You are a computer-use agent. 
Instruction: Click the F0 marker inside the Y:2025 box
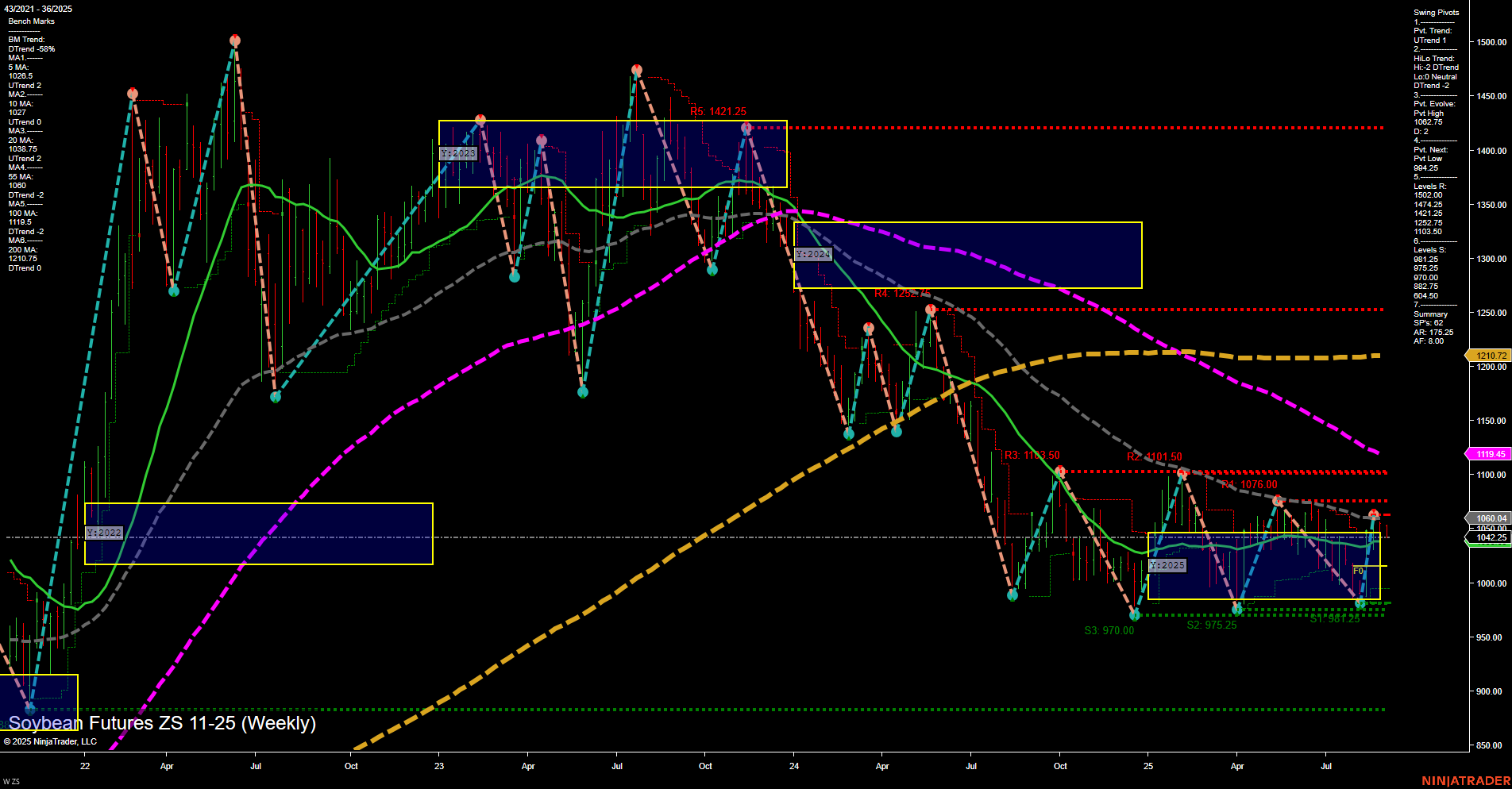[x=1358, y=569]
